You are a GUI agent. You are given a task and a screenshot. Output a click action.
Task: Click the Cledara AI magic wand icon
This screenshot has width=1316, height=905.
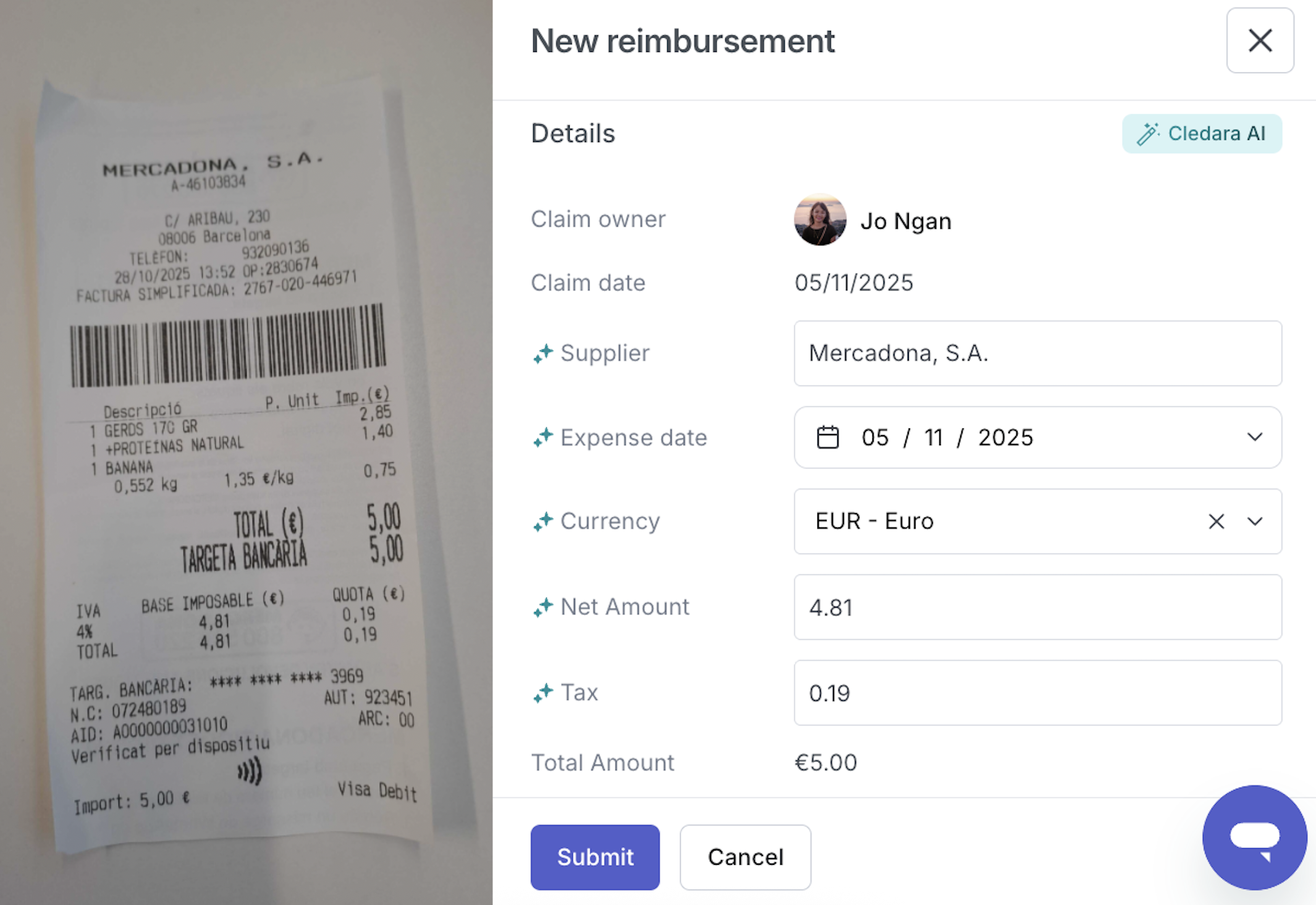(1148, 134)
